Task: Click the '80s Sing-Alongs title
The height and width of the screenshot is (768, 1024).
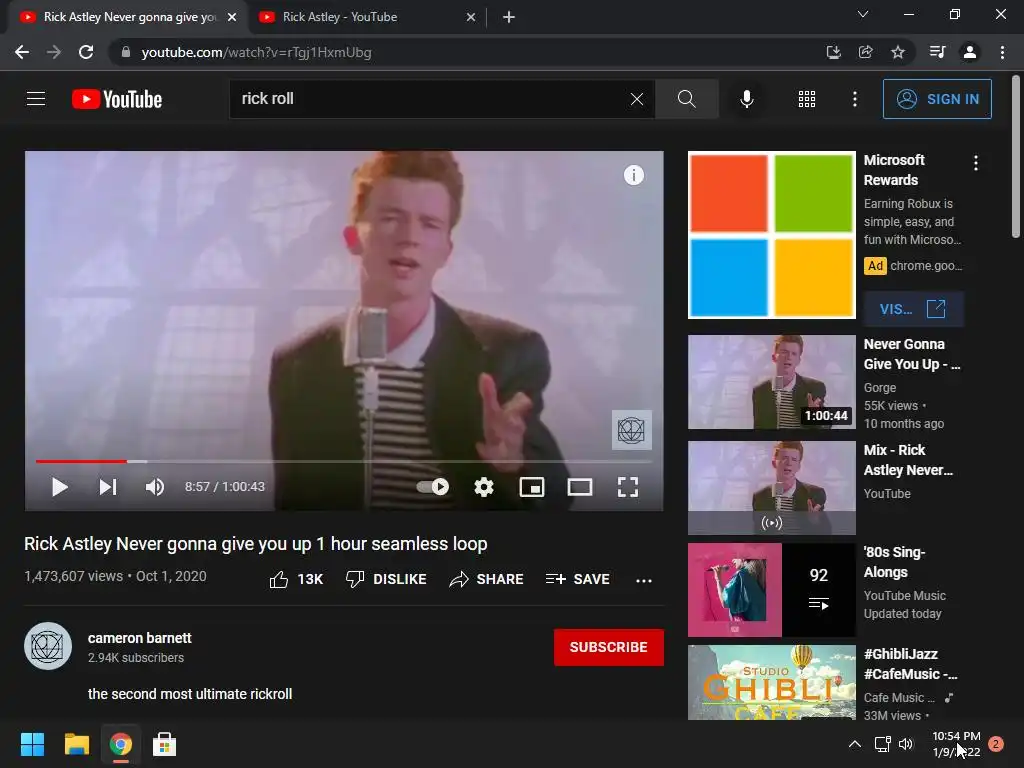Action: coord(895,562)
